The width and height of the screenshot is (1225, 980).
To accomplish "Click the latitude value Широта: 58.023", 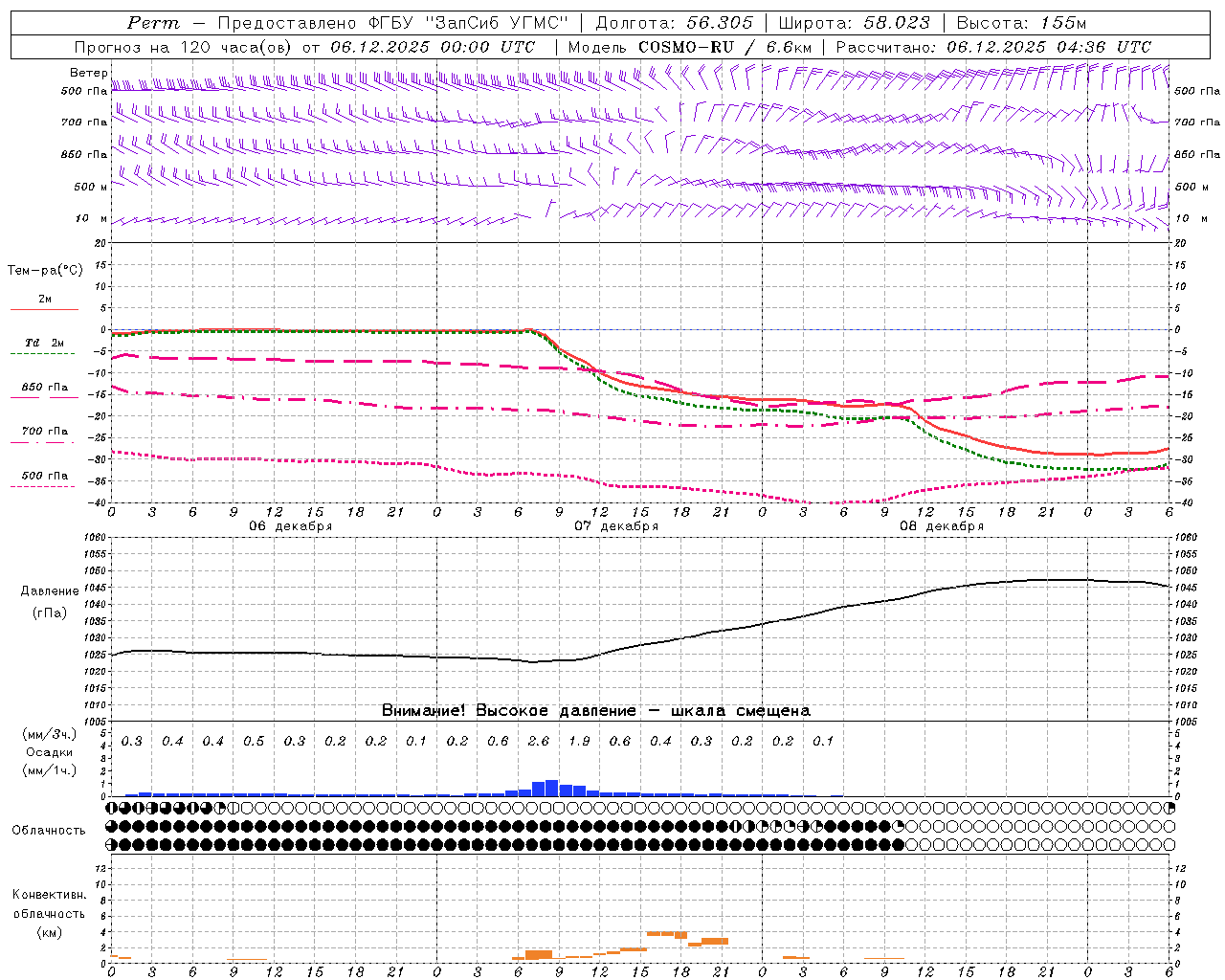I will pyautogui.click(x=854, y=23).
